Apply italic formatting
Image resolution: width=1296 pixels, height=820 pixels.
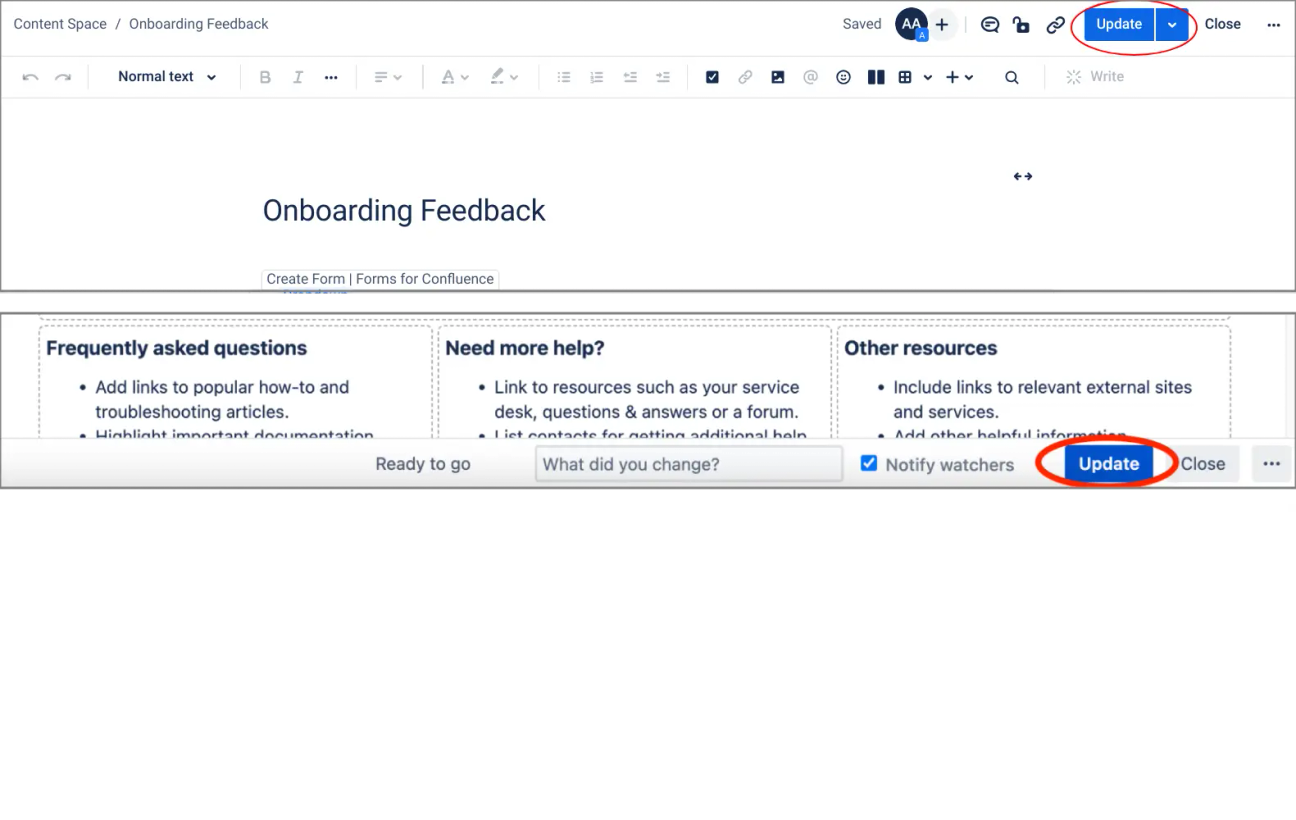(x=297, y=76)
